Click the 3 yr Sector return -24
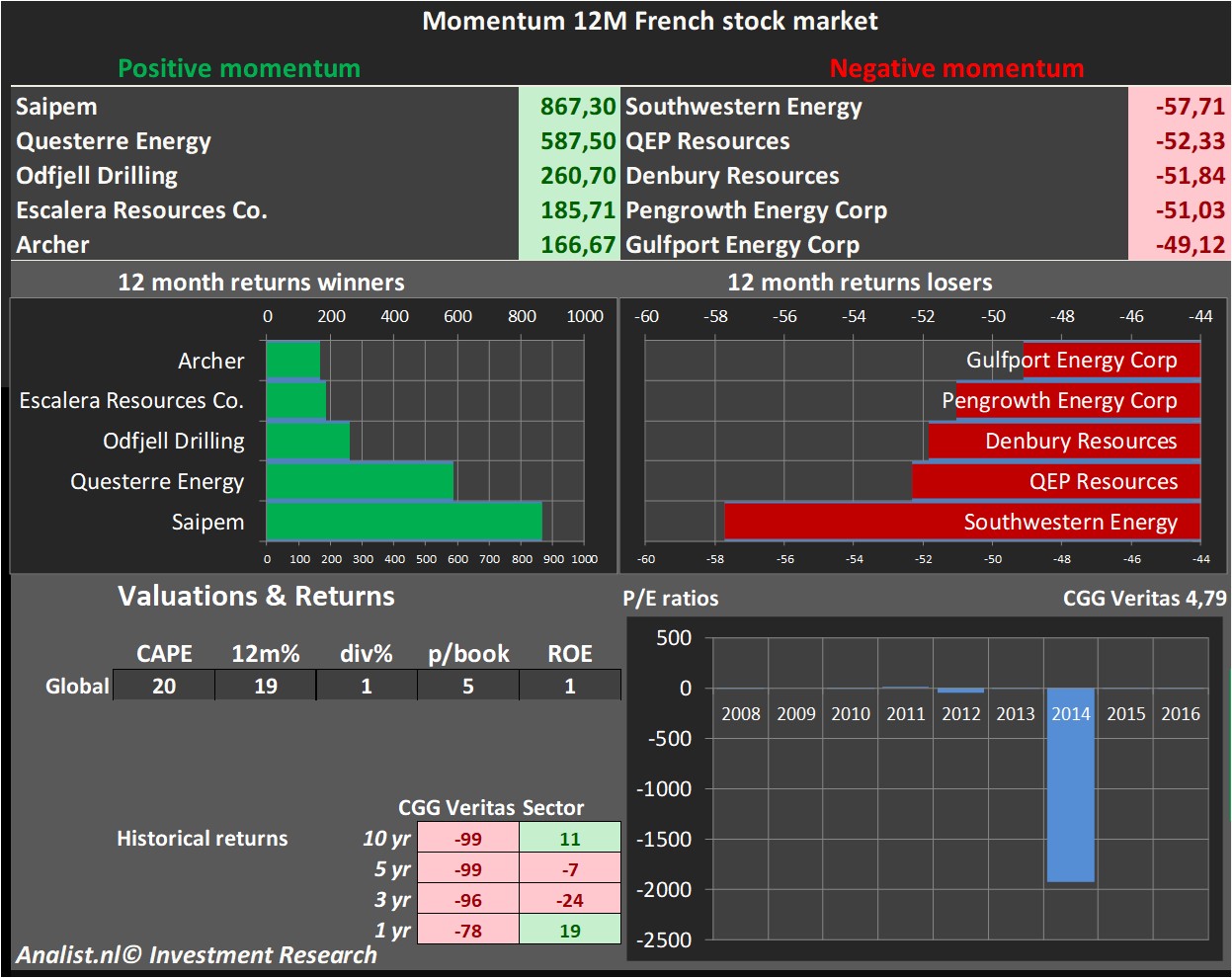Image resolution: width=1232 pixels, height=978 pixels. click(x=570, y=900)
